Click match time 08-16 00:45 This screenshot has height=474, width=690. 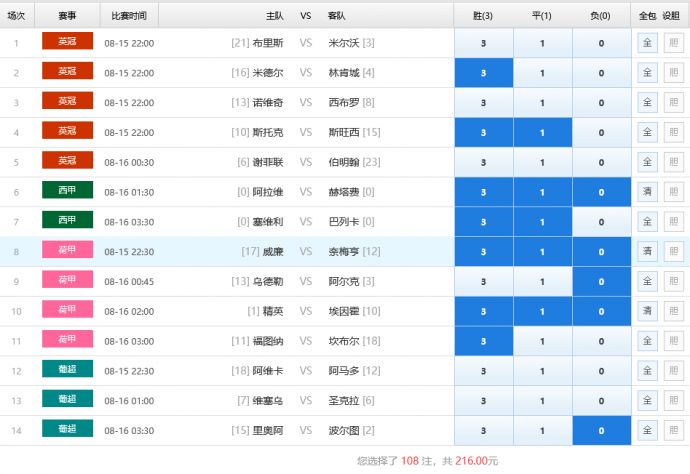pyautogui.click(x=129, y=282)
